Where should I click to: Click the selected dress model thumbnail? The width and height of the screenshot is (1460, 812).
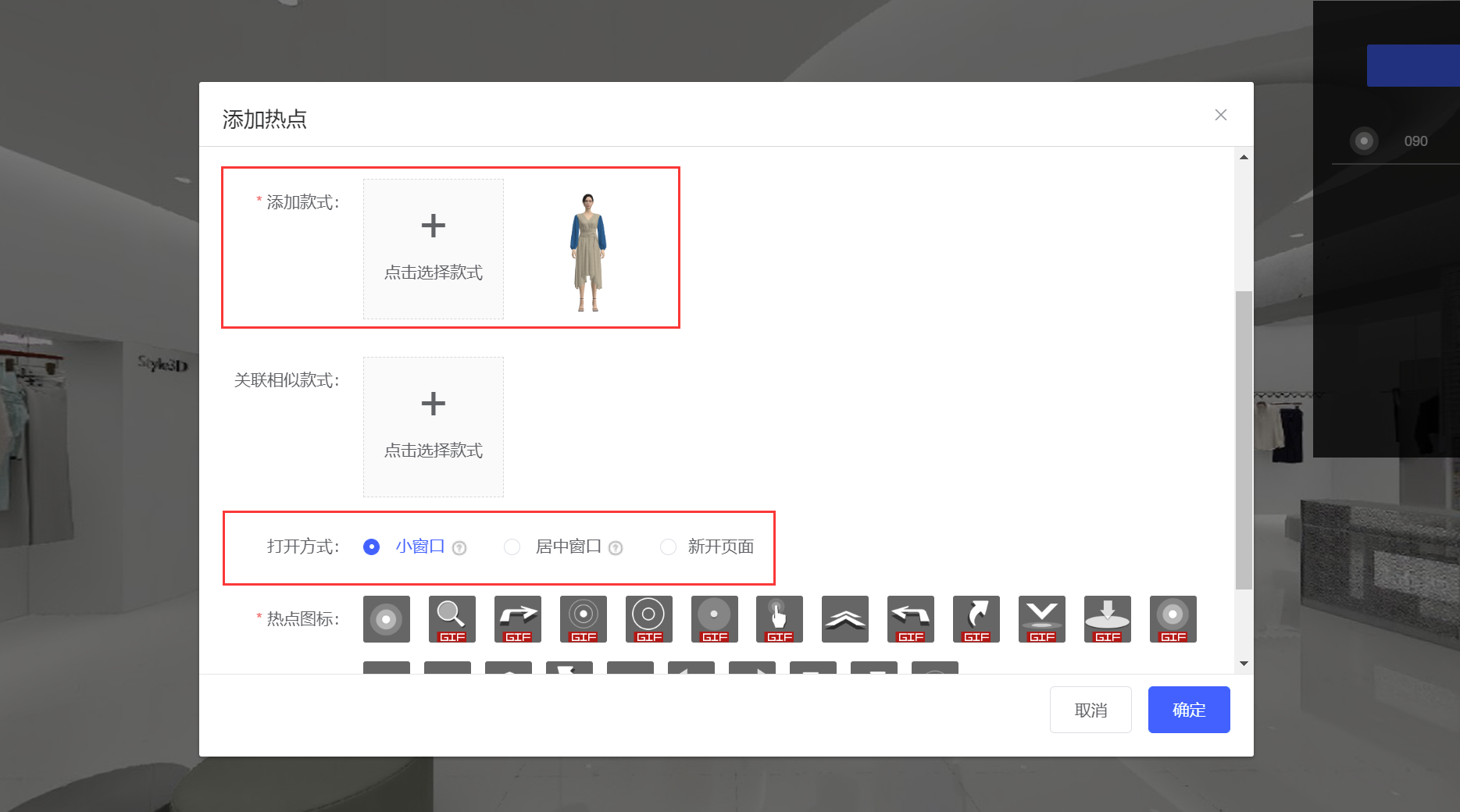tap(588, 251)
